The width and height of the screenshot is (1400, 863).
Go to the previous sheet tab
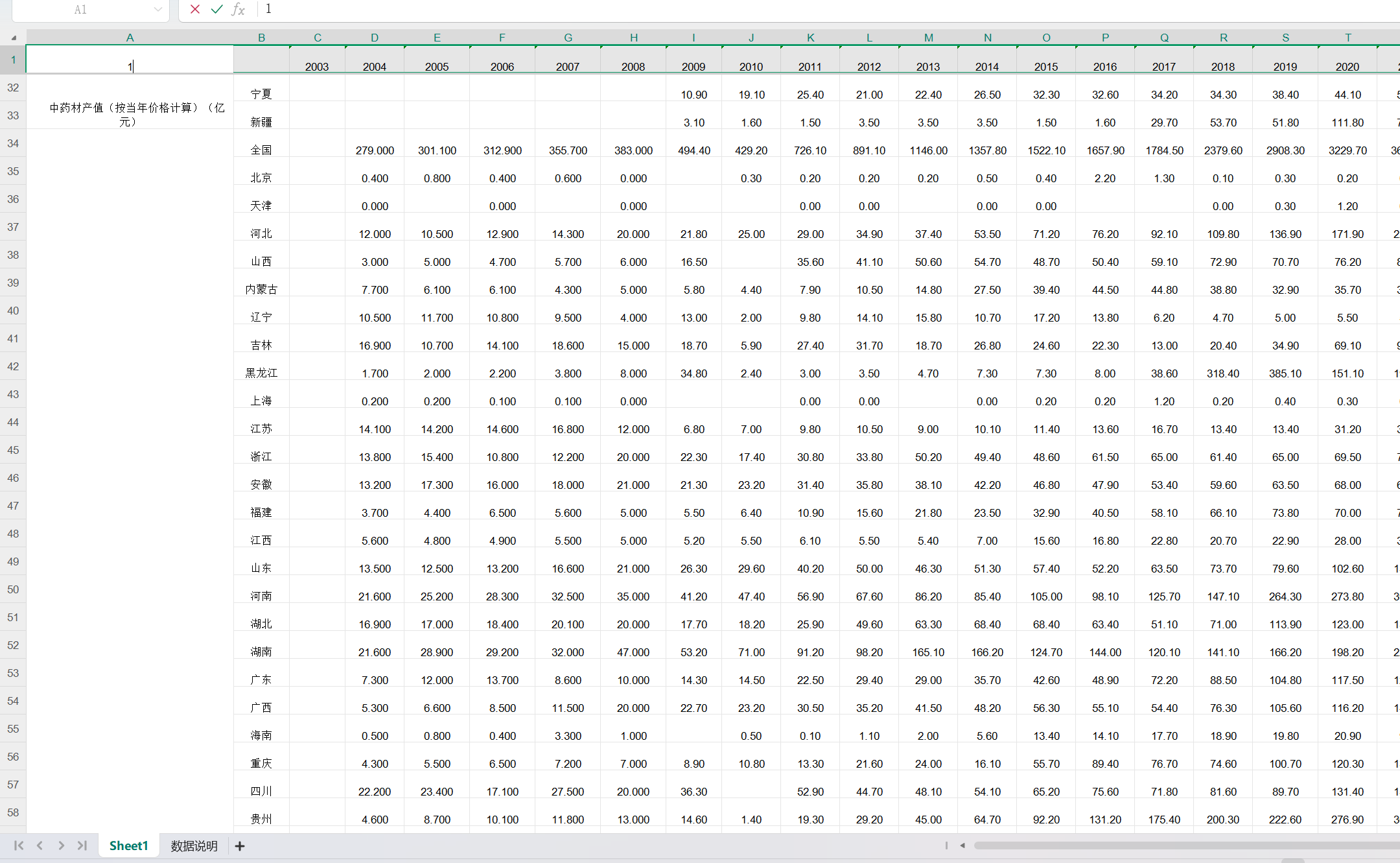pyautogui.click(x=40, y=845)
